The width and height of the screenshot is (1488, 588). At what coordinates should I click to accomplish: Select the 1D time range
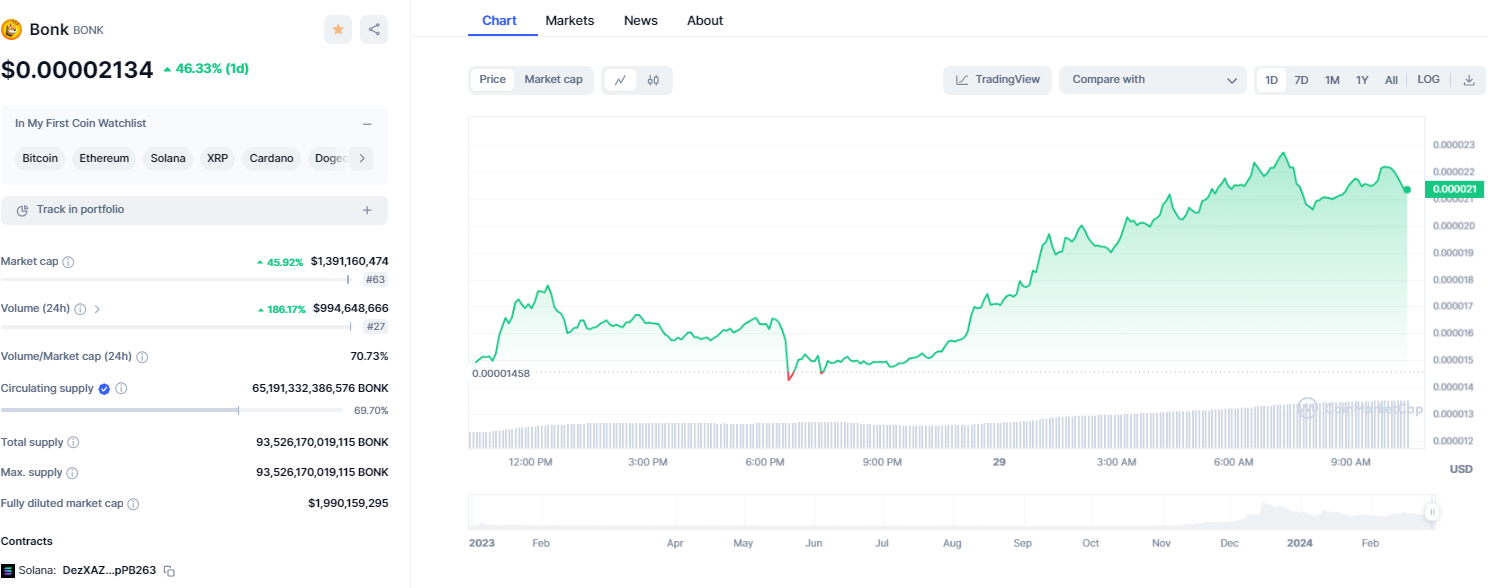(x=1271, y=80)
